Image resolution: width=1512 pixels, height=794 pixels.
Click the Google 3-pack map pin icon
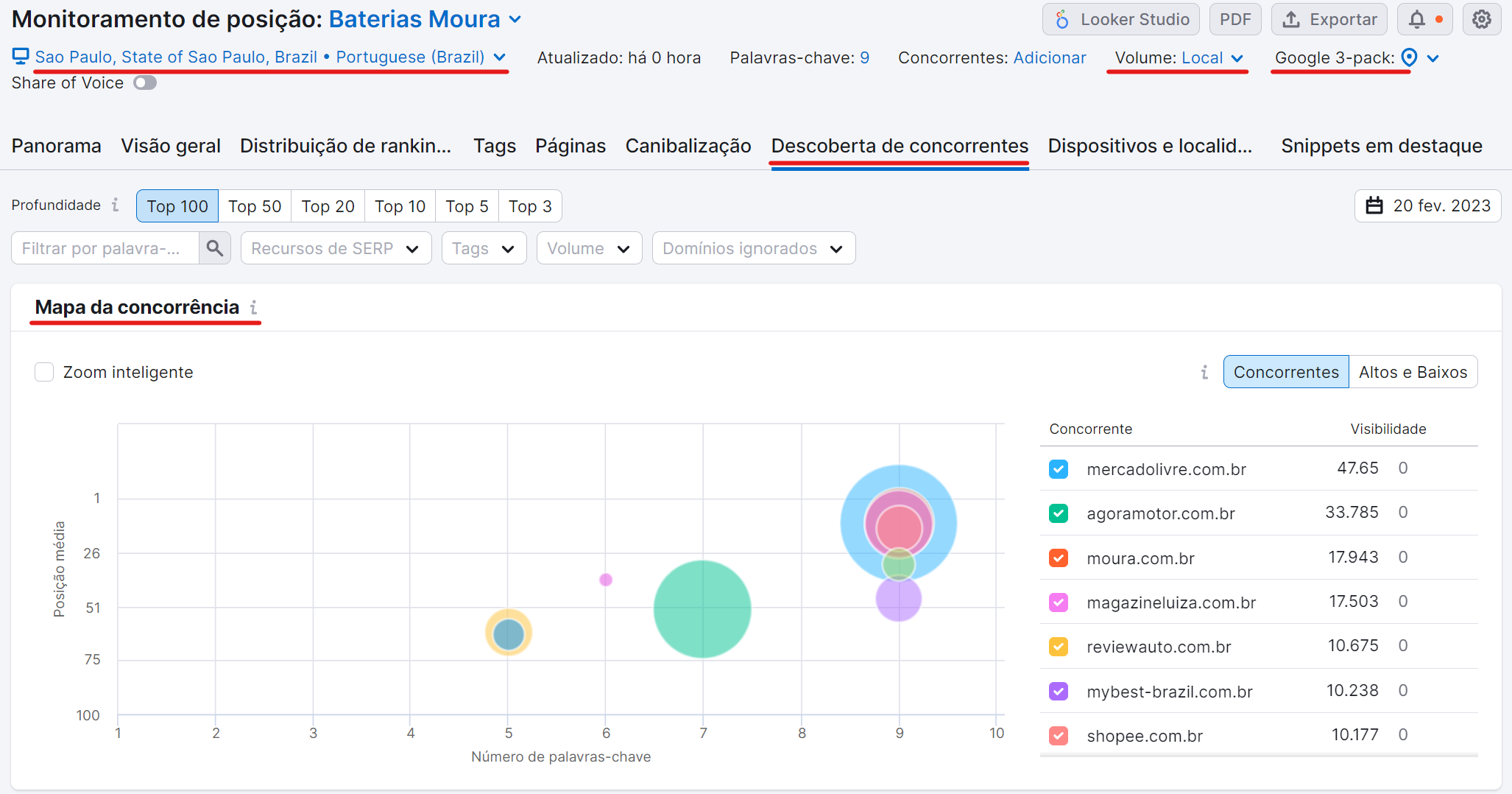pyautogui.click(x=1410, y=57)
